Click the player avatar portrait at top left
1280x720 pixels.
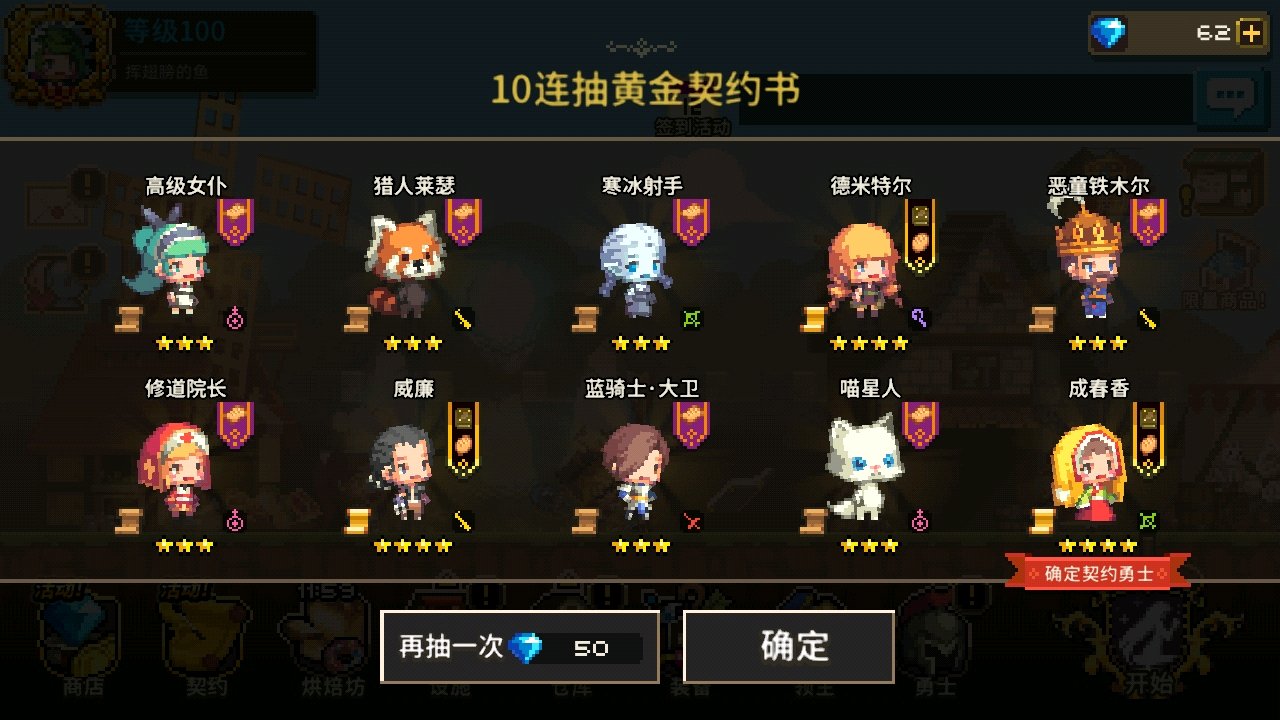point(55,50)
